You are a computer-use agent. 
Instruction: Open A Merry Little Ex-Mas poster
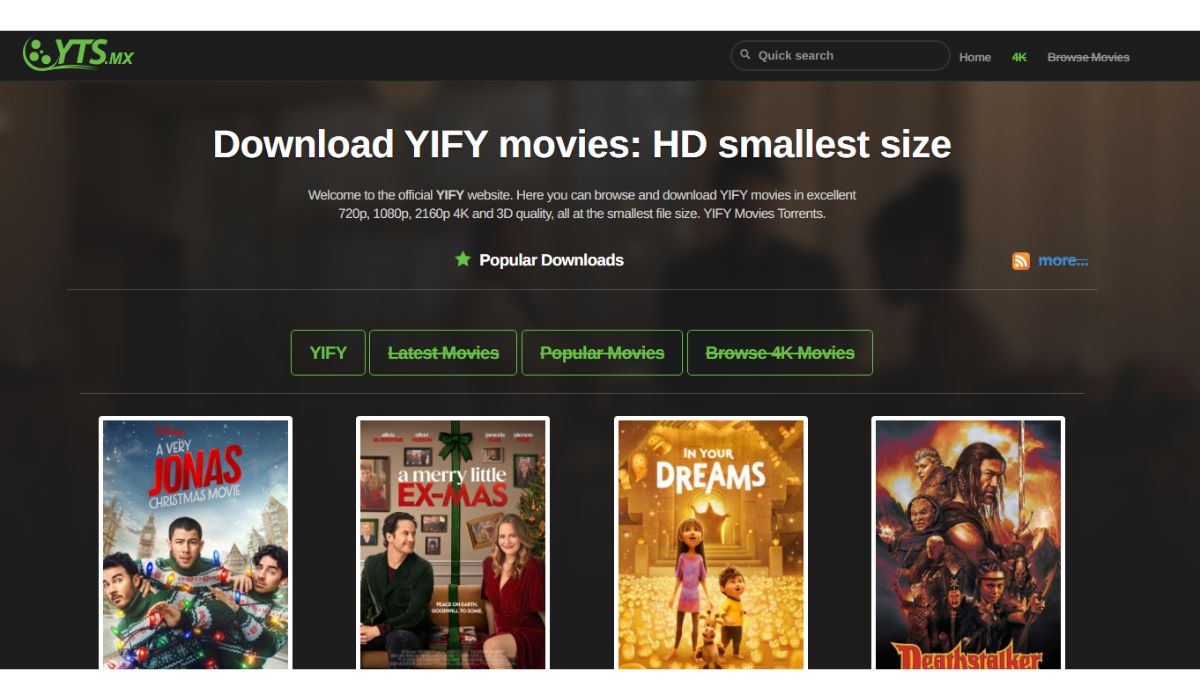453,543
